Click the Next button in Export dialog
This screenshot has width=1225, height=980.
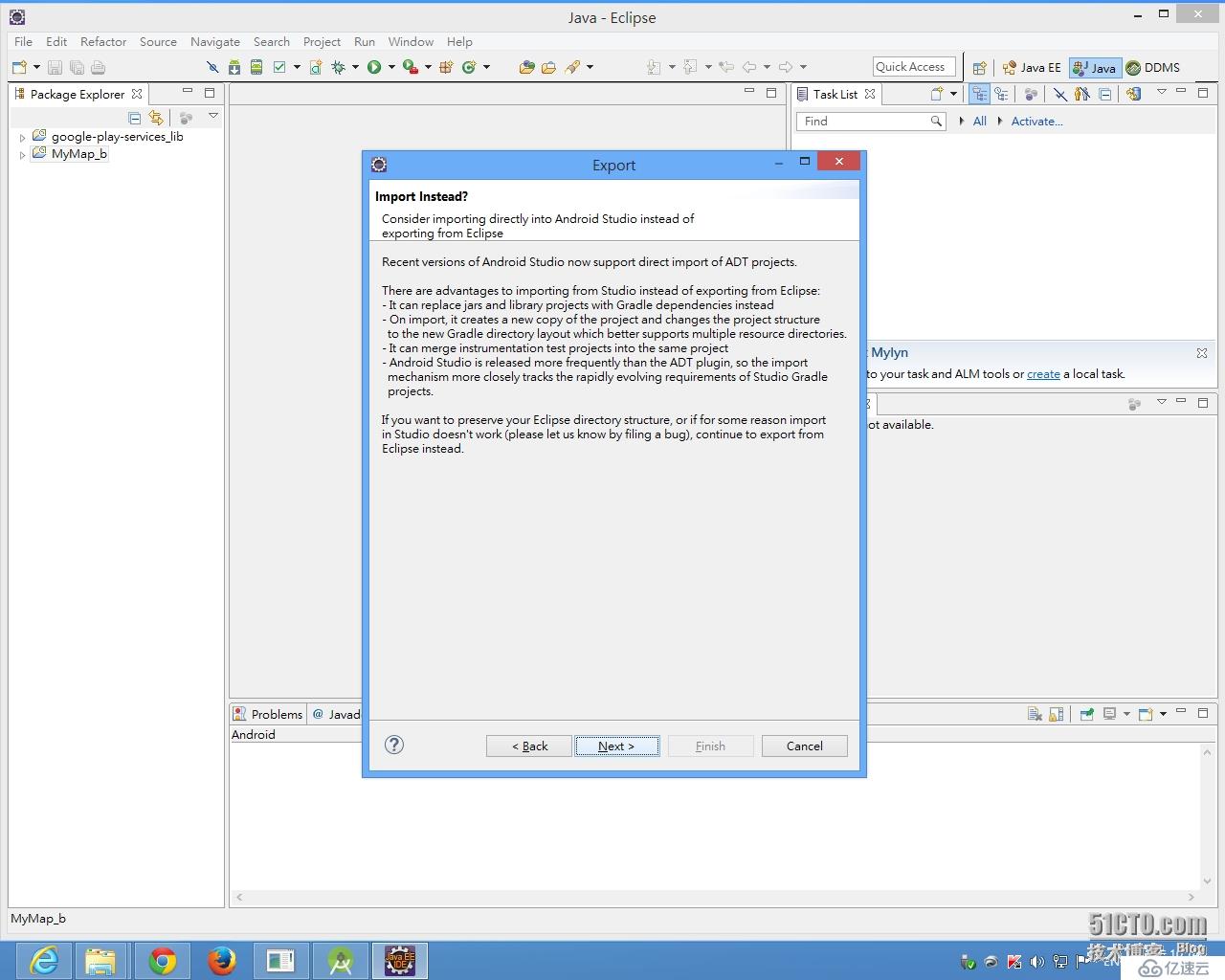[617, 746]
